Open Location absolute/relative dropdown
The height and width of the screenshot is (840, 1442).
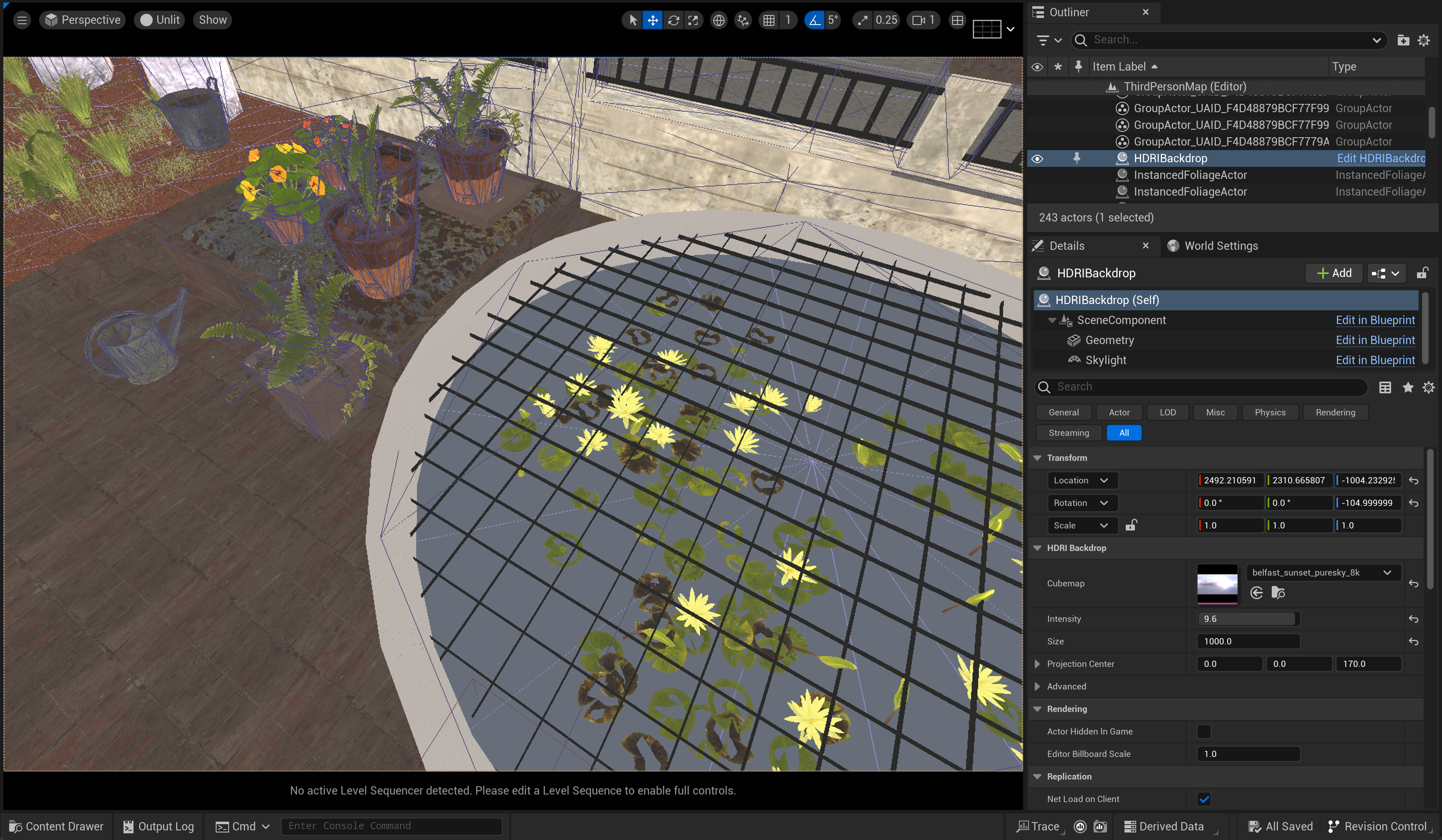tap(1081, 480)
